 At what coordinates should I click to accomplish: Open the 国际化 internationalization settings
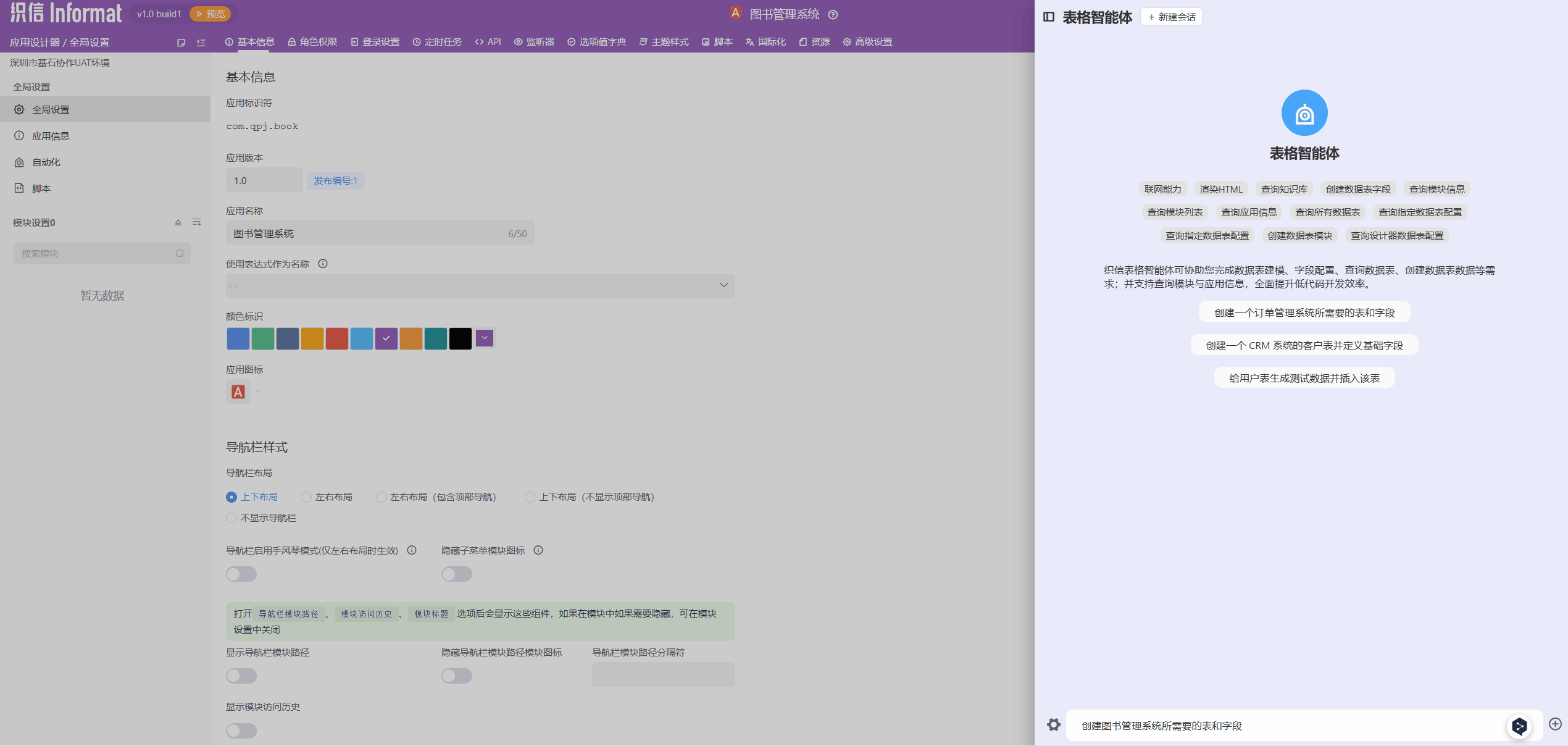point(765,42)
